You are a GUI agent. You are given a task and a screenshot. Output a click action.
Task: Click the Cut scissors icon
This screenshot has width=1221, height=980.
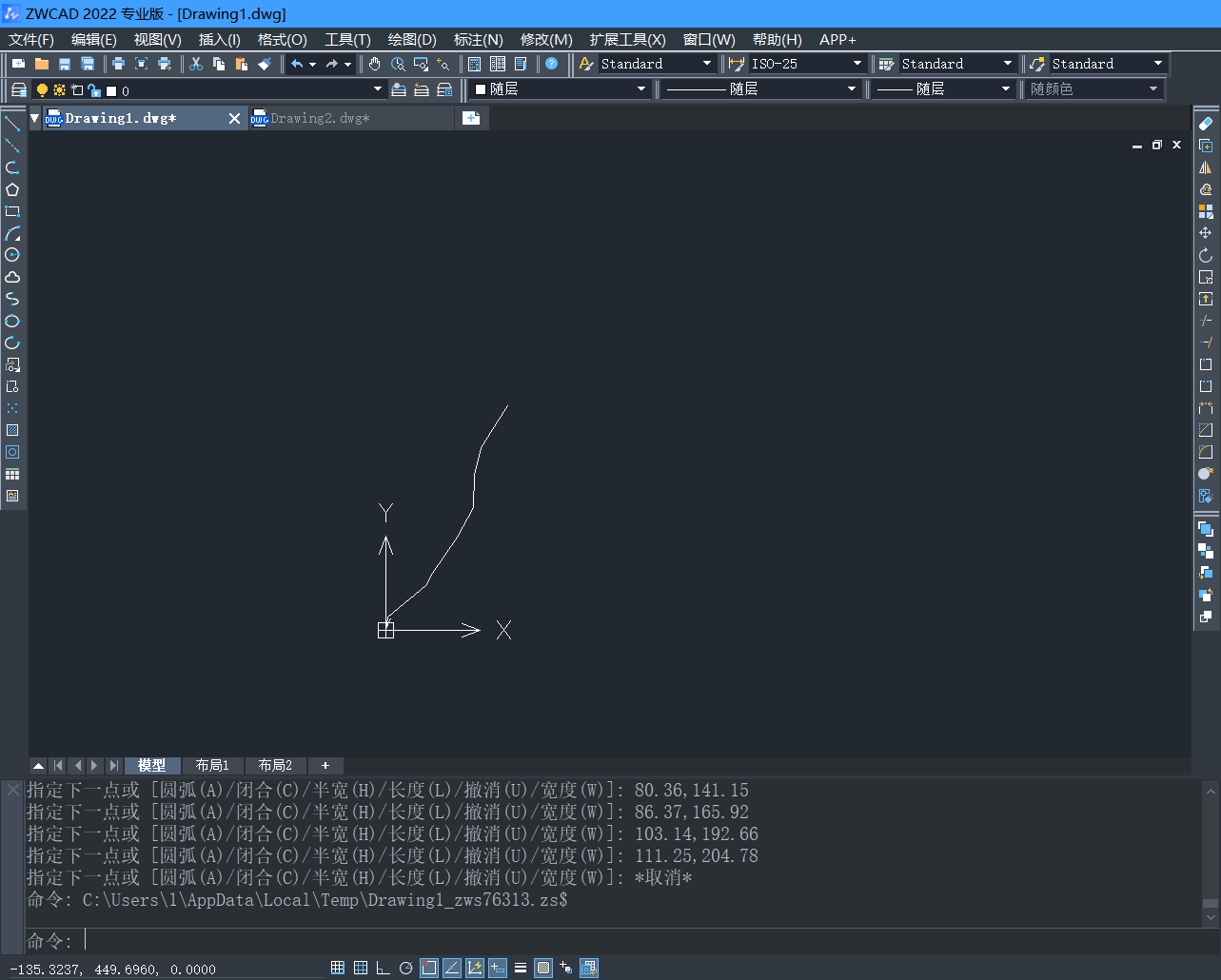pyautogui.click(x=196, y=64)
